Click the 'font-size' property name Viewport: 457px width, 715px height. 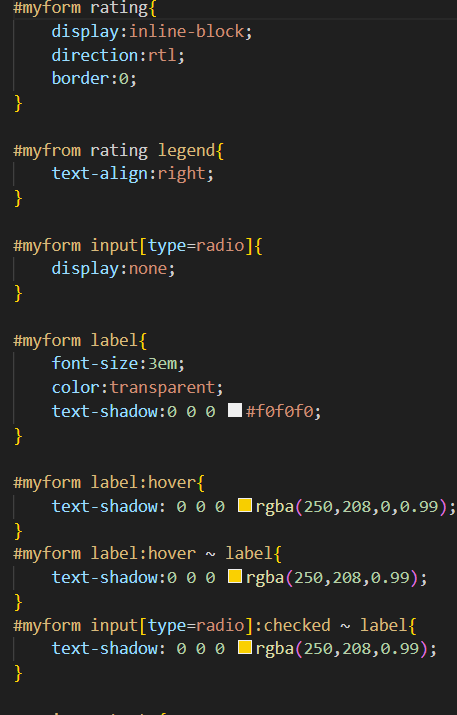click(95, 363)
